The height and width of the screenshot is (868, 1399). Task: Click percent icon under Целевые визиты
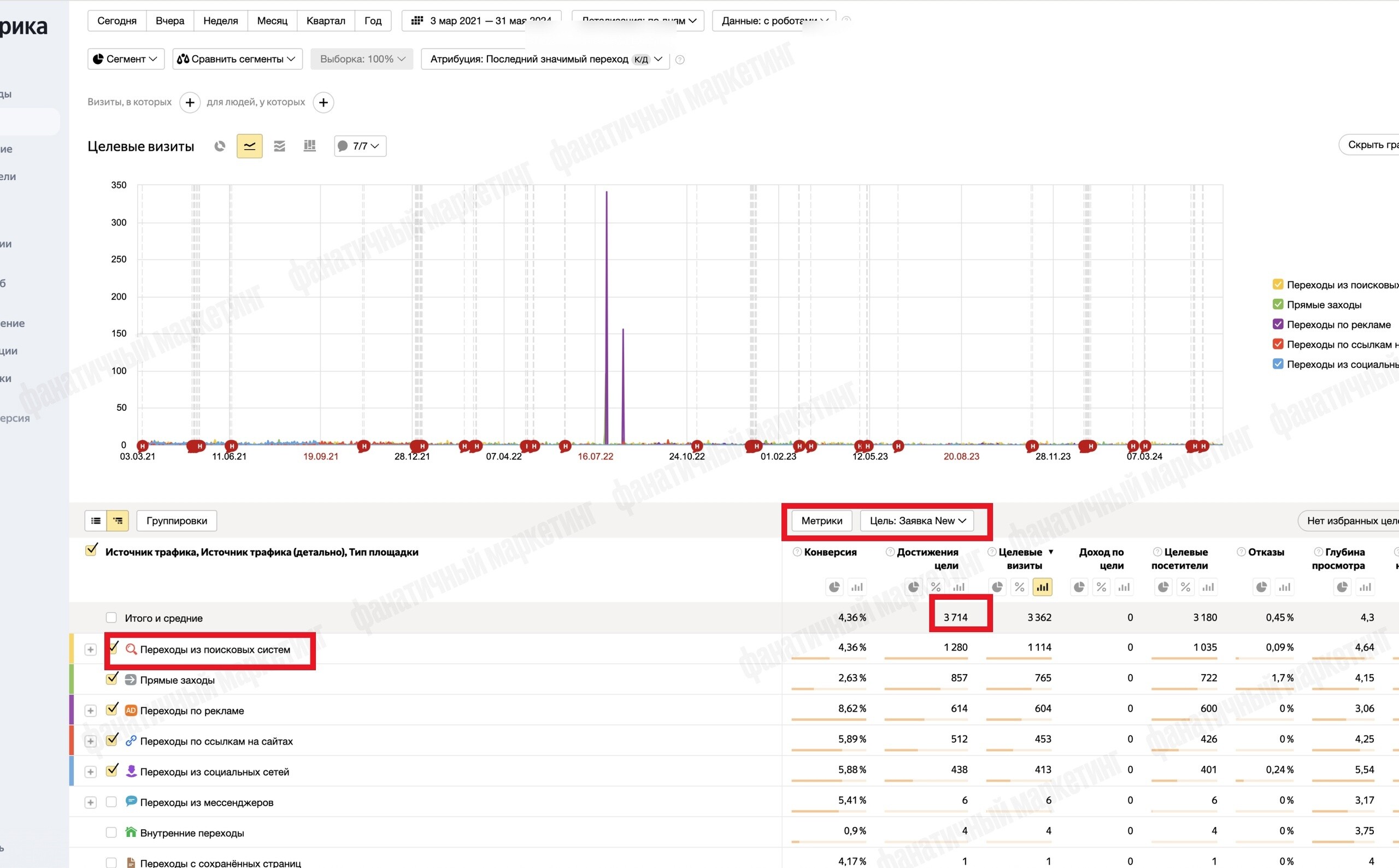1019,587
